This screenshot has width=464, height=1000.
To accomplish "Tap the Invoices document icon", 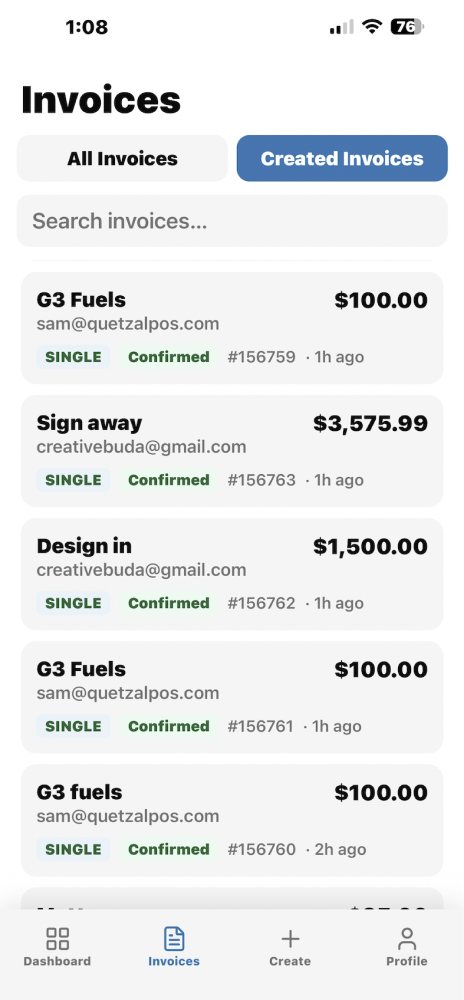I will coord(174,939).
